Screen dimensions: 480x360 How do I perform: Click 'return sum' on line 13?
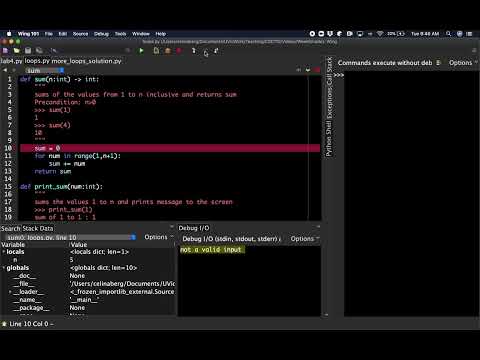[53, 171]
